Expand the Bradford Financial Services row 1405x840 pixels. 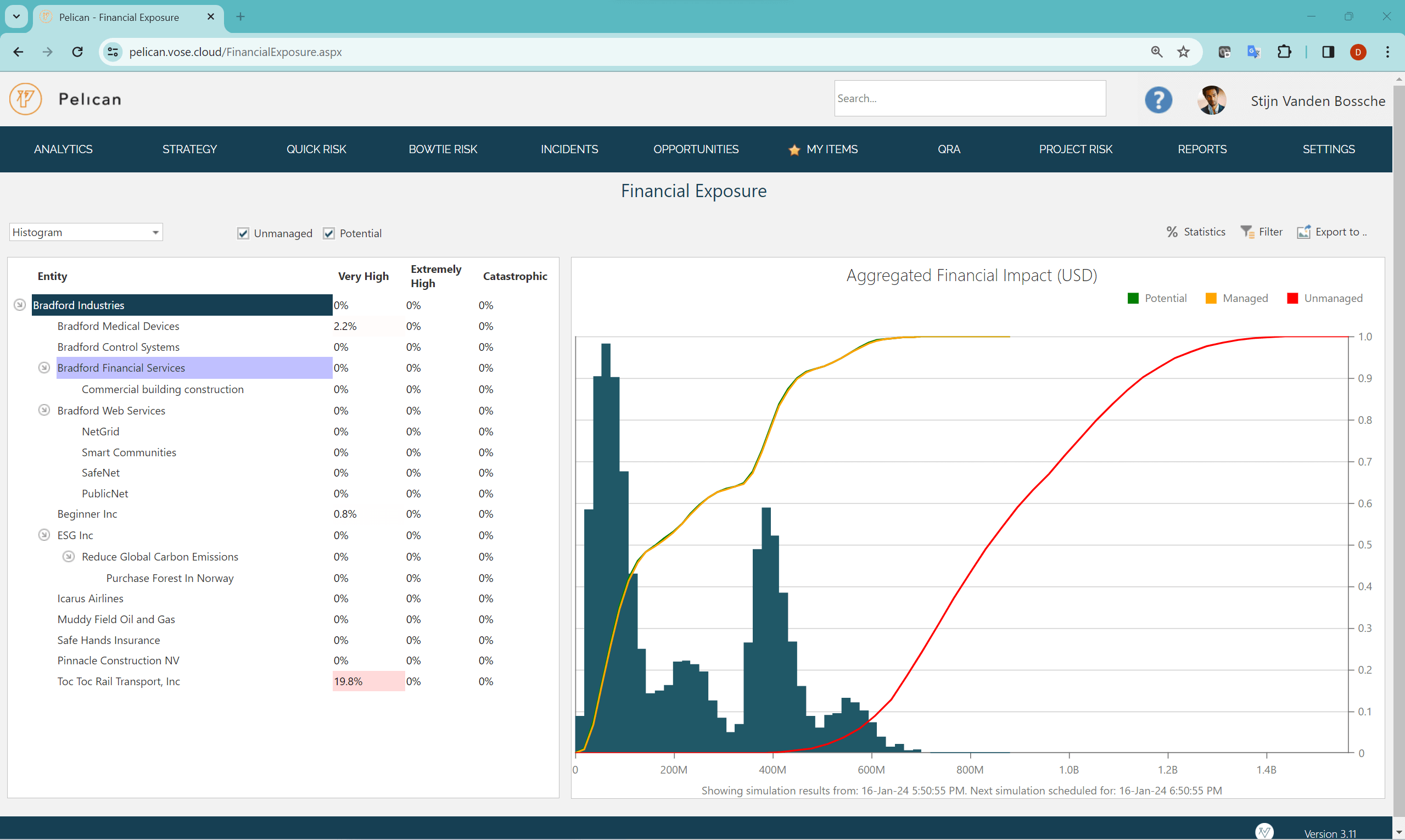(x=44, y=367)
